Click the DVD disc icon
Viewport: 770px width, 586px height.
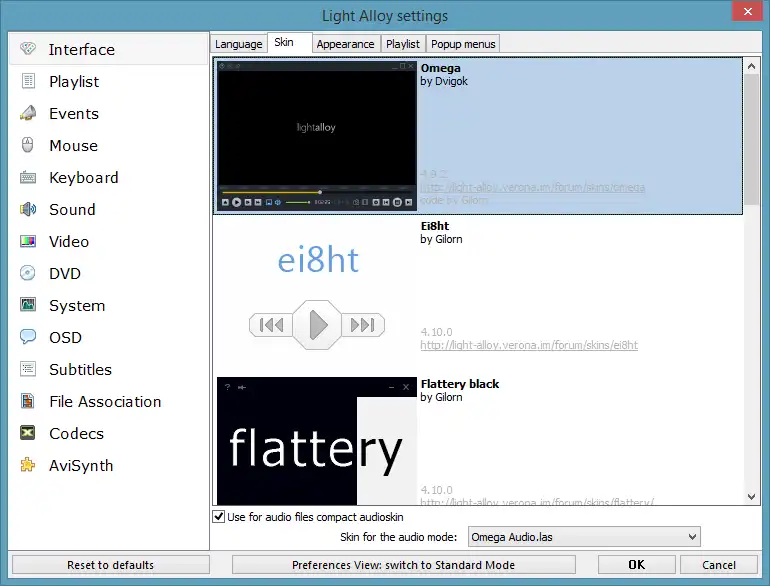pyautogui.click(x=28, y=273)
